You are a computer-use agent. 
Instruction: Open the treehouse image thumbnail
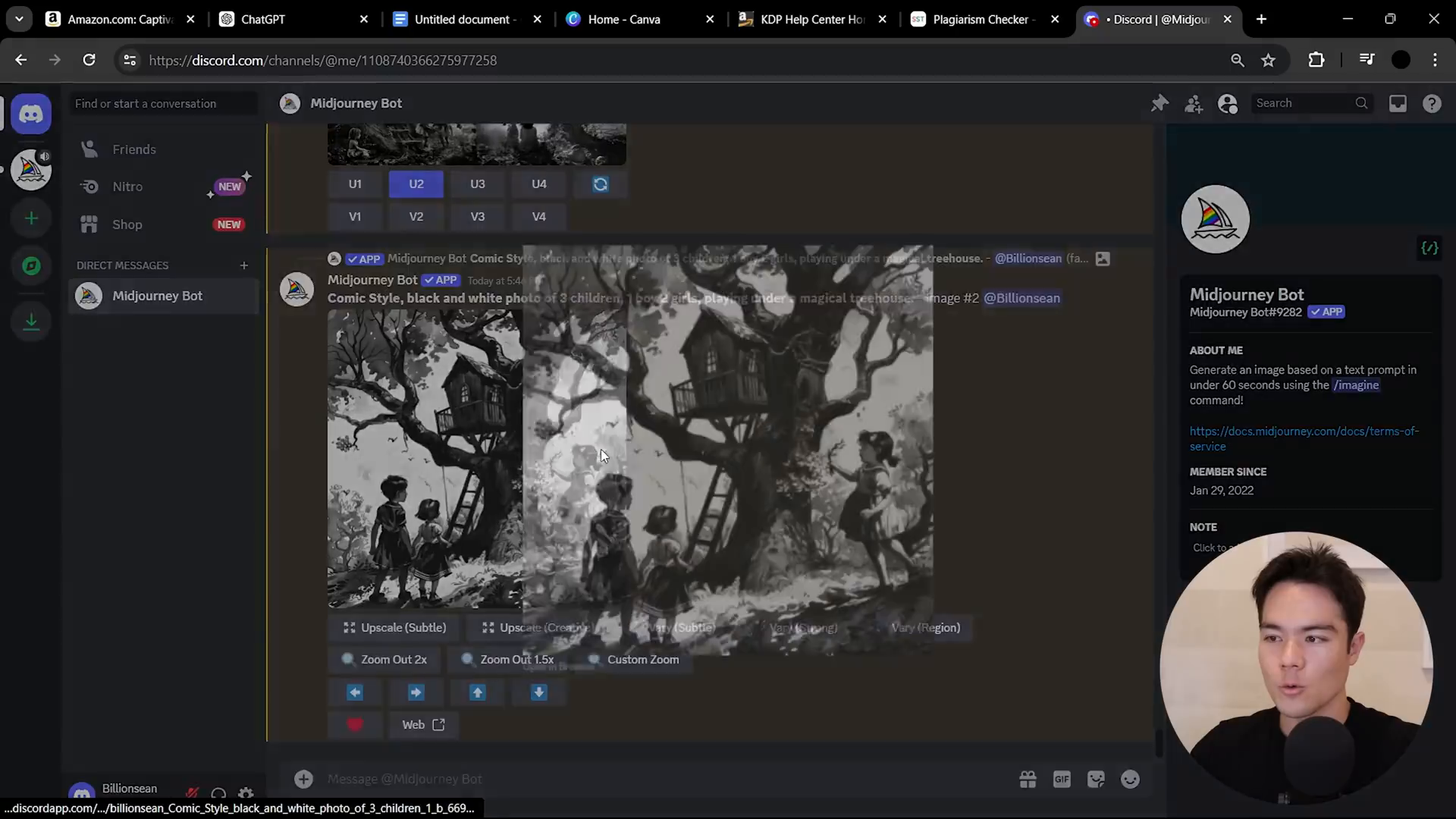click(x=476, y=459)
